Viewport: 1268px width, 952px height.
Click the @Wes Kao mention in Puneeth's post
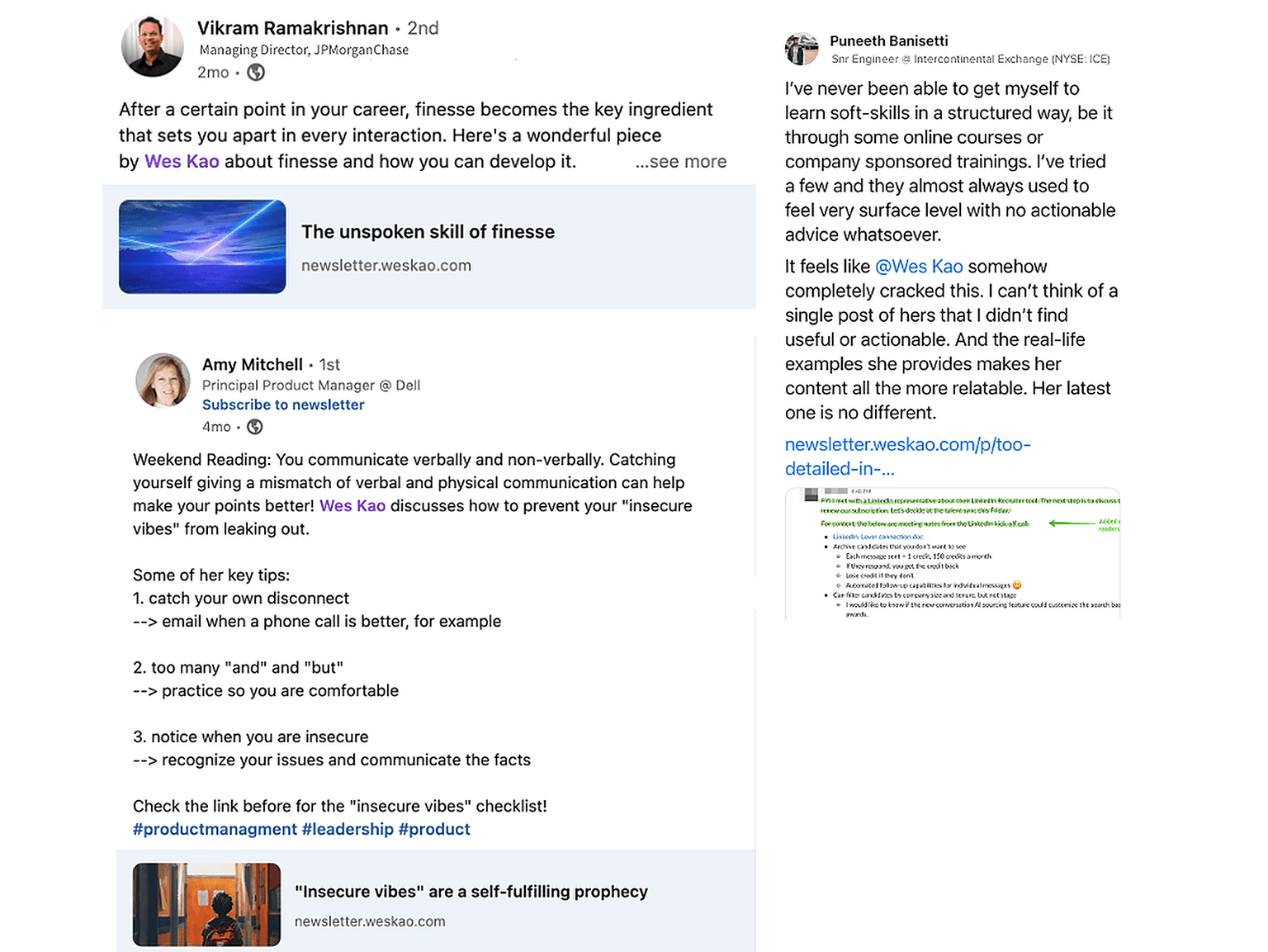[x=919, y=267]
